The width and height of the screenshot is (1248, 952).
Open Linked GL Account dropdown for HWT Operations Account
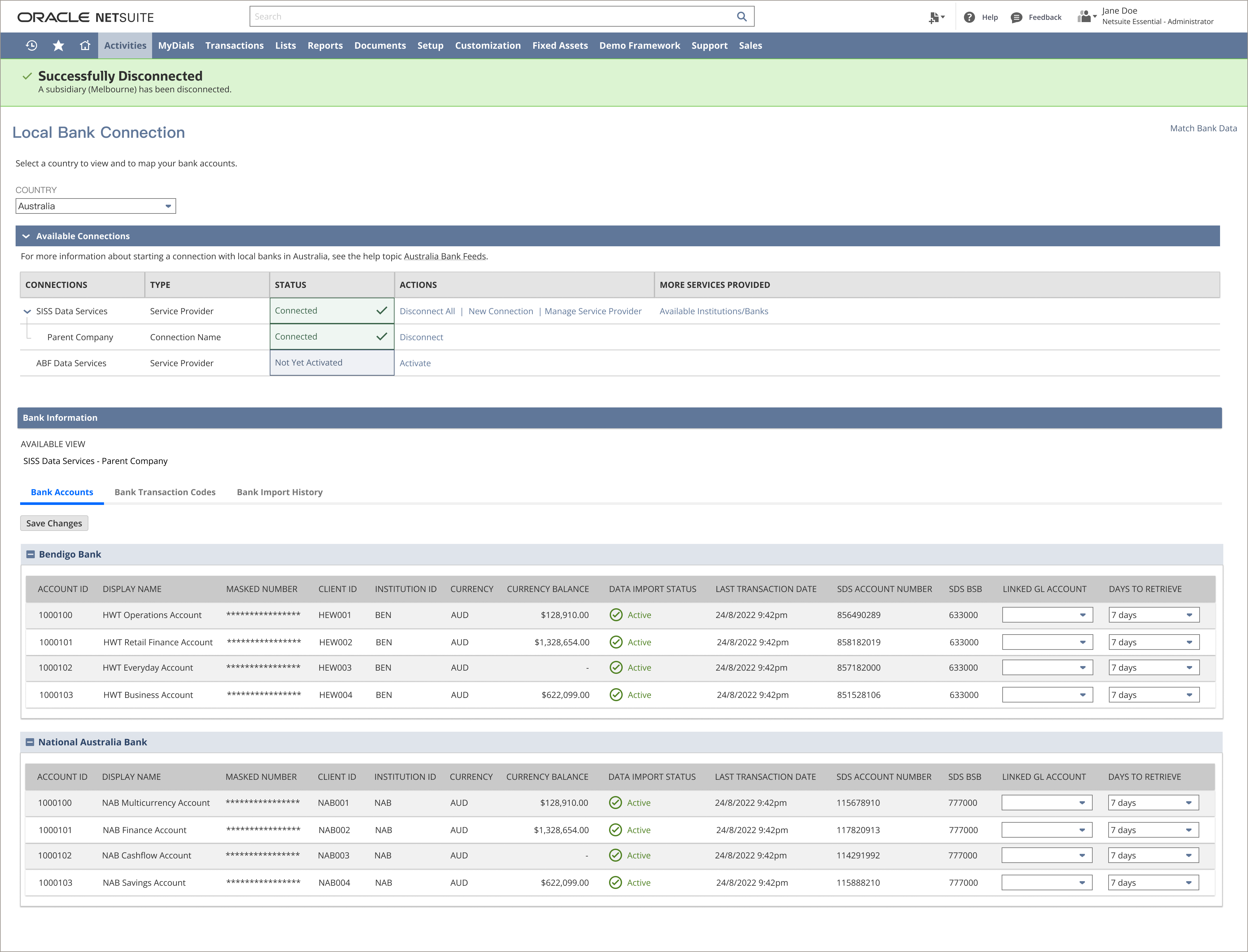click(x=1047, y=615)
